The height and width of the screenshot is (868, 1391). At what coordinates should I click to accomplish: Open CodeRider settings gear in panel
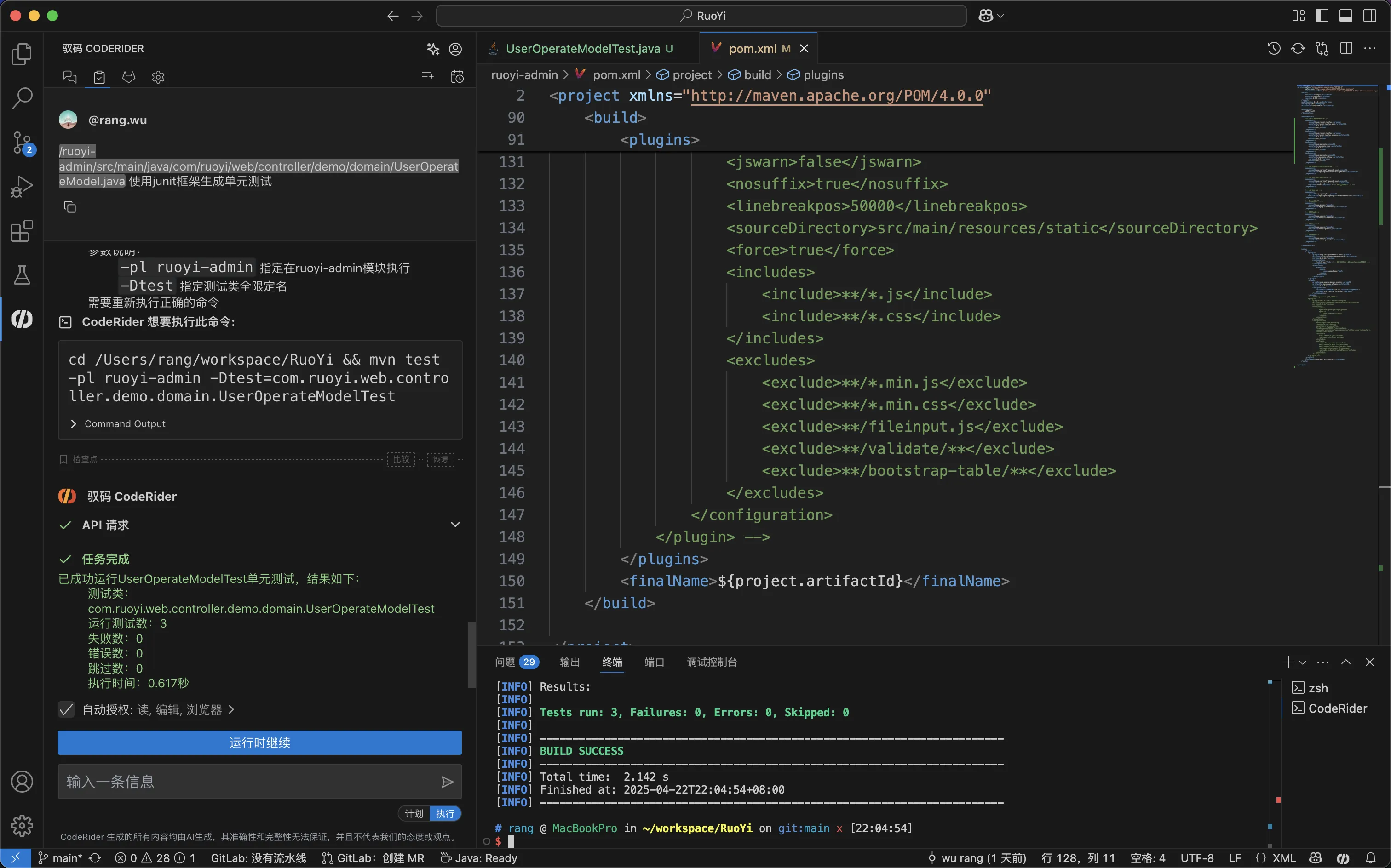[x=158, y=77]
